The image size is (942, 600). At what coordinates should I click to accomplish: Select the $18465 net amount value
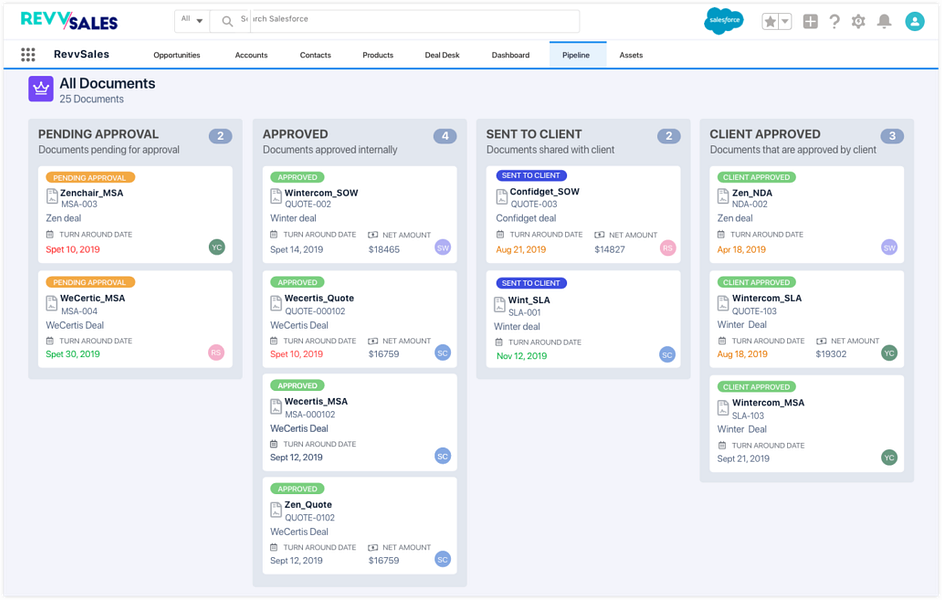384,249
